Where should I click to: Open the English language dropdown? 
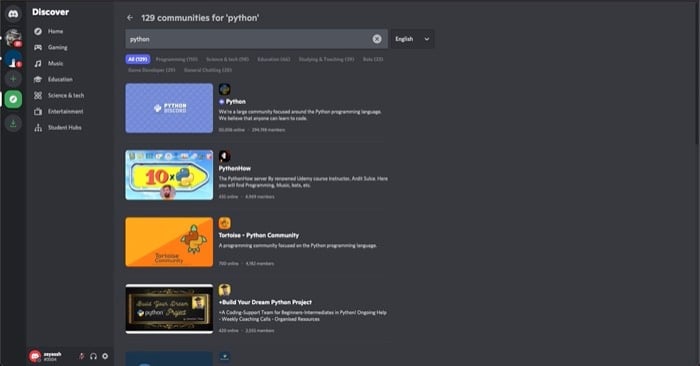[x=412, y=39]
